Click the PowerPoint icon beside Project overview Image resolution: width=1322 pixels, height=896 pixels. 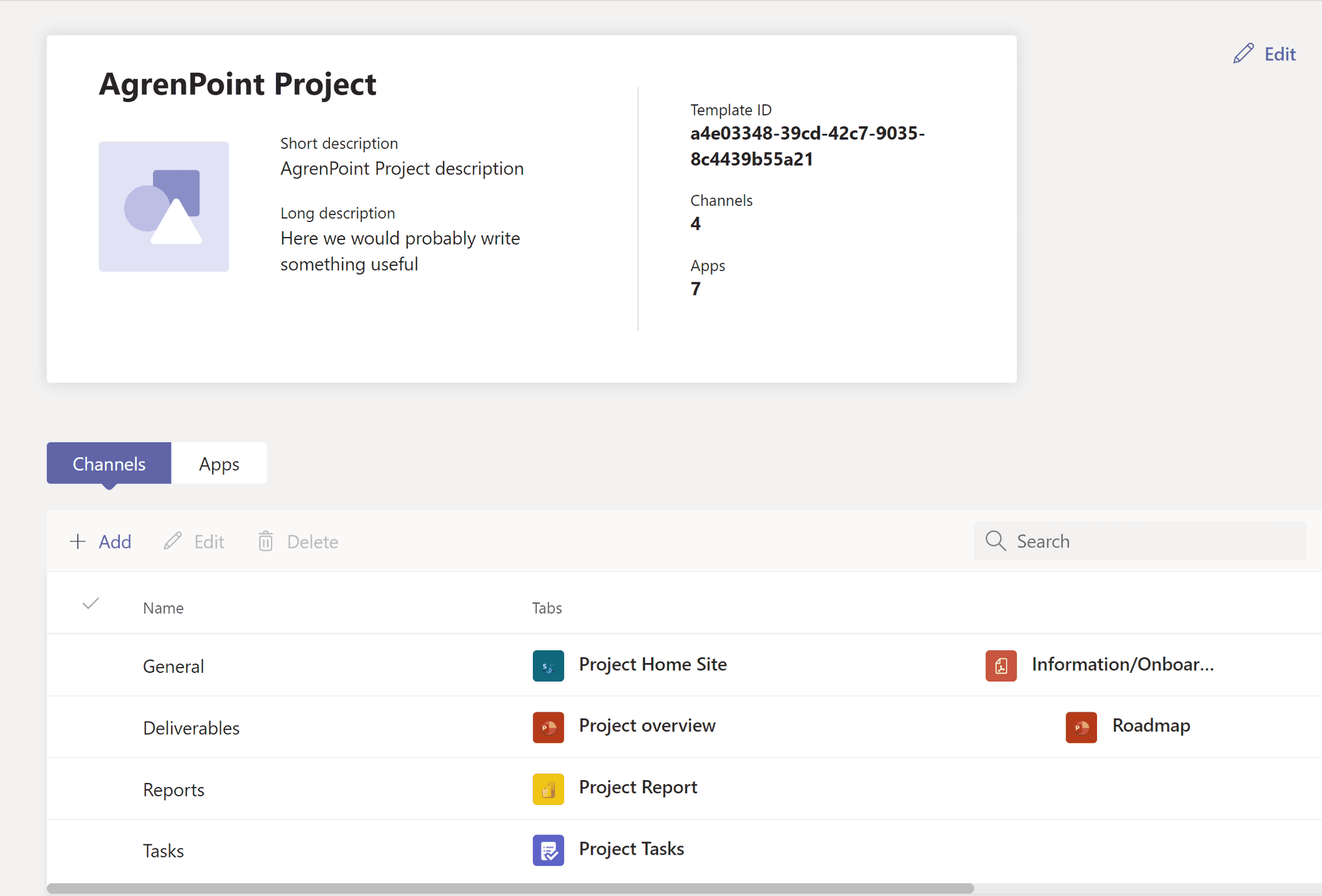coord(547,727)
